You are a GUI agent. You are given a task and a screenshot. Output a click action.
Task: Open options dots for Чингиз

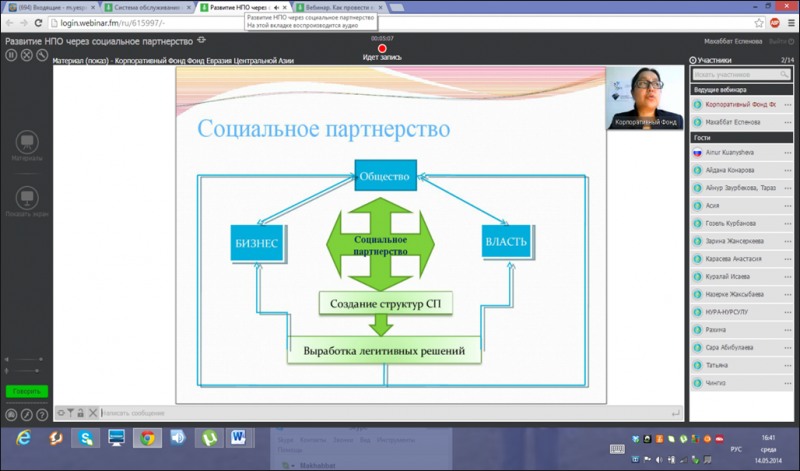788,383
